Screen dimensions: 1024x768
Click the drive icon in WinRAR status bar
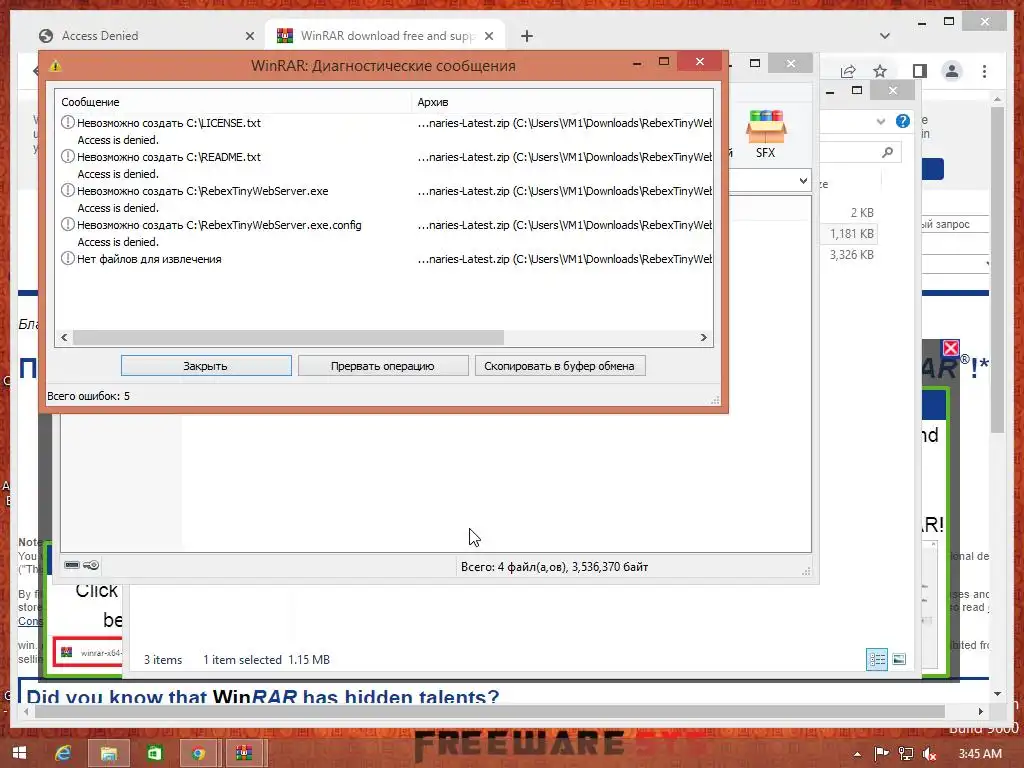click(x=72, y=565)
